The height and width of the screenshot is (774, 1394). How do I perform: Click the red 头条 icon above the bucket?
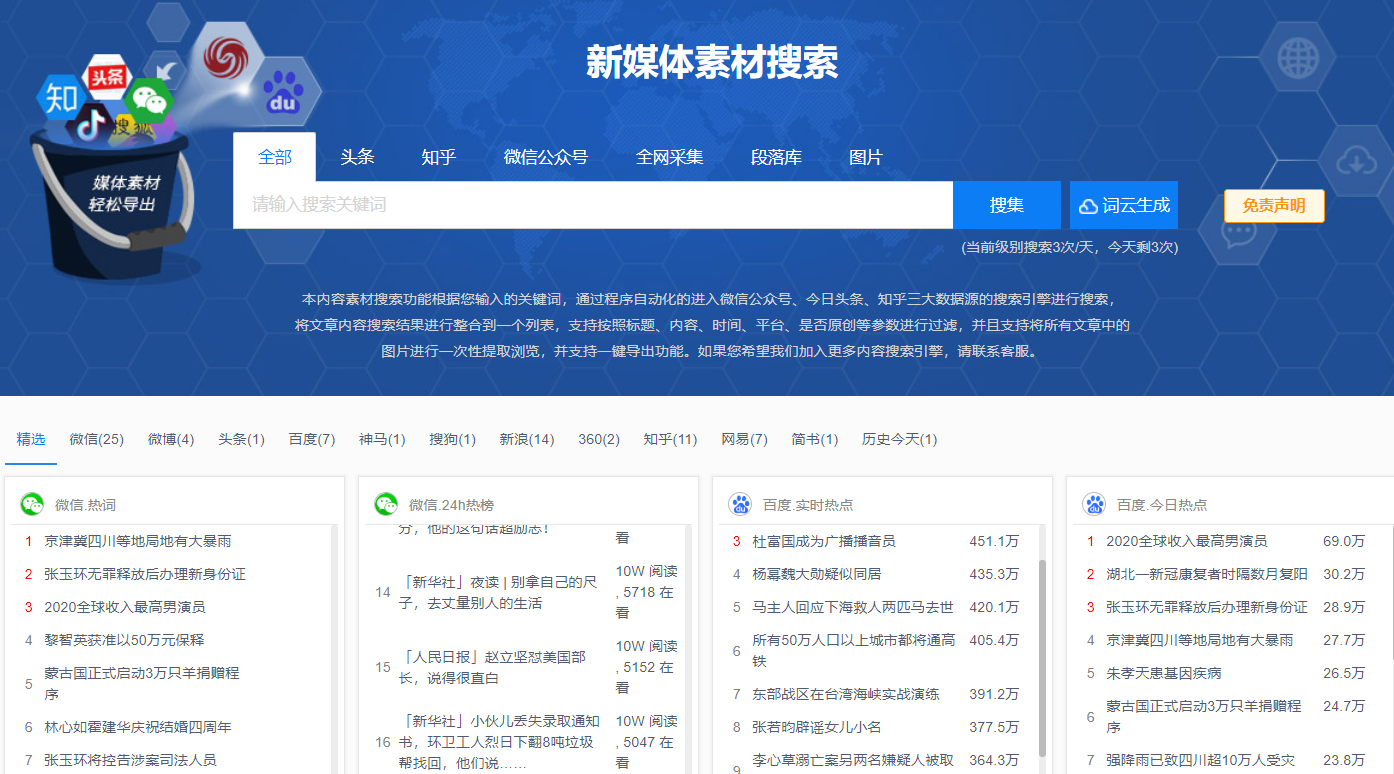(107, 78)
